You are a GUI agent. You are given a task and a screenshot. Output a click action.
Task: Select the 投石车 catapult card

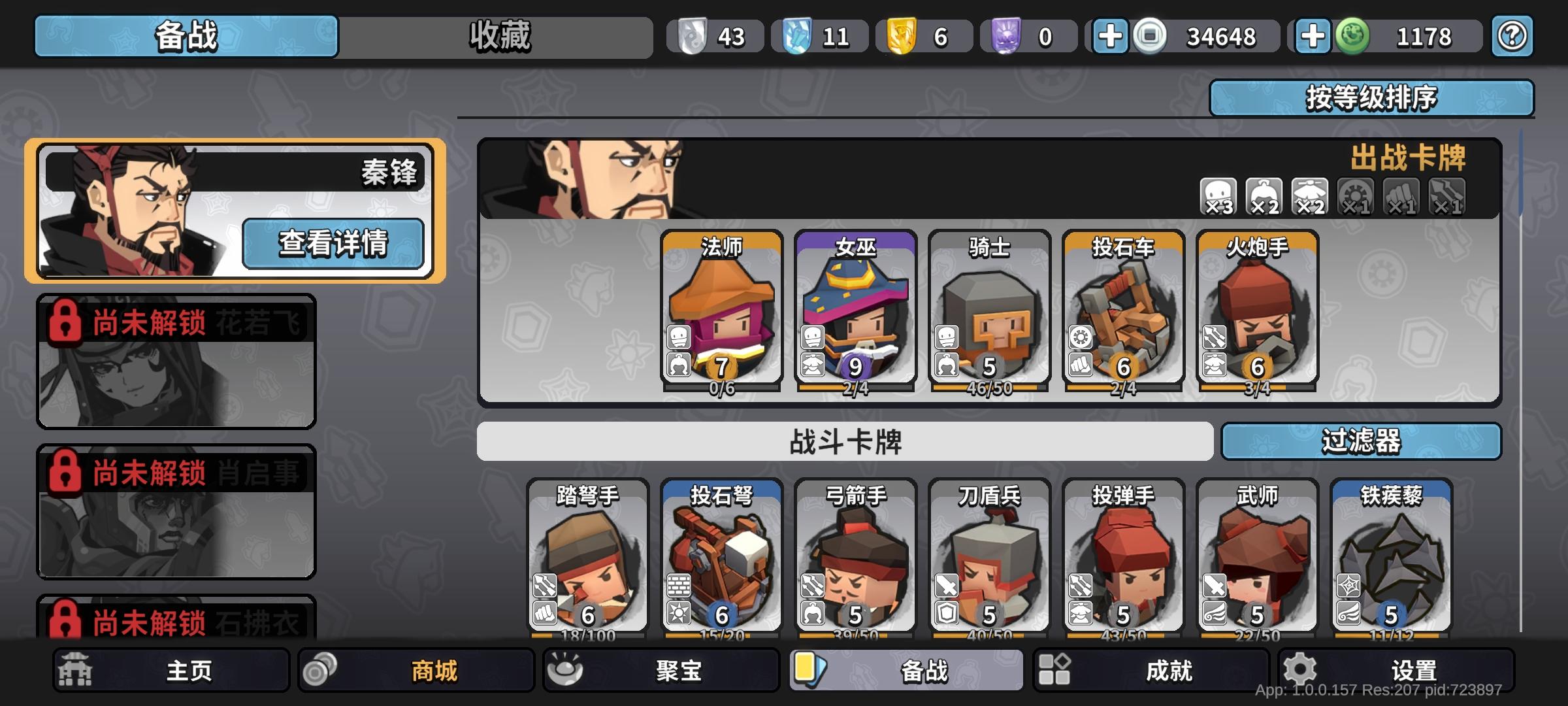pyautogui.click(x=1123, y=312)
